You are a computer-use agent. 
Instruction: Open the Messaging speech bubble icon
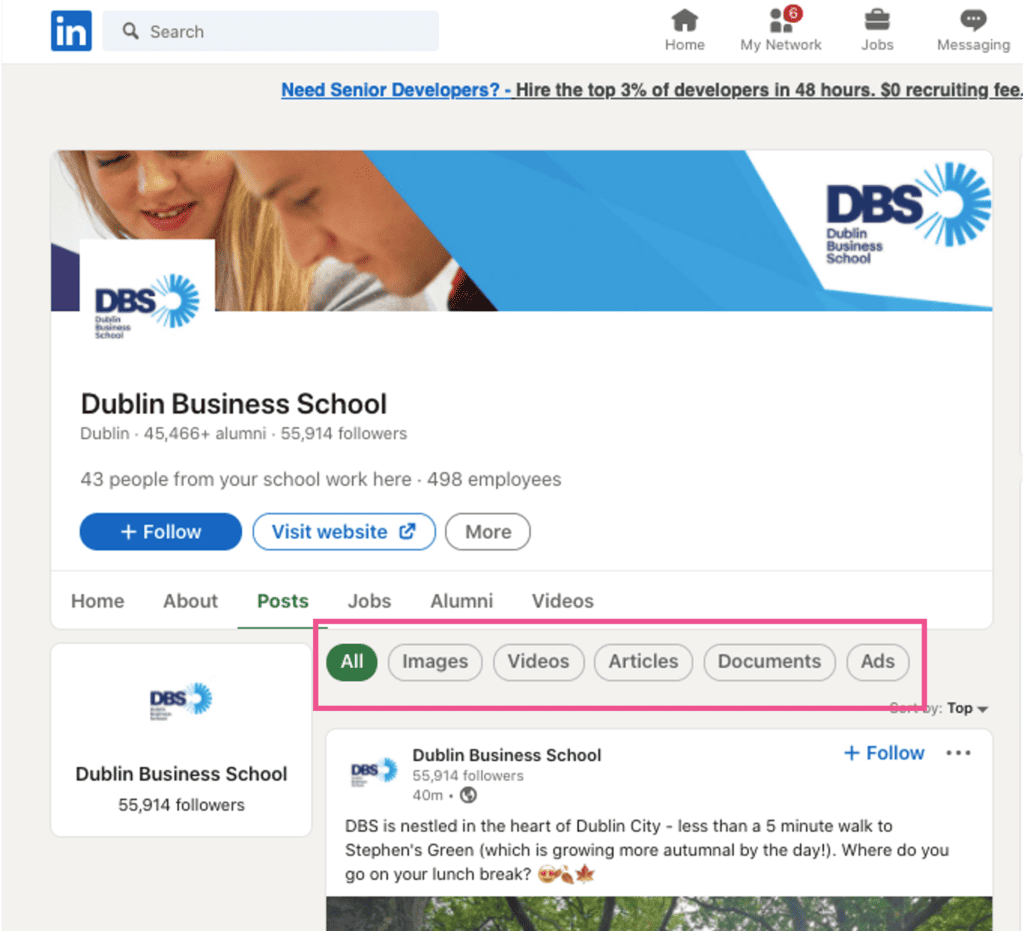pos(973,30)
